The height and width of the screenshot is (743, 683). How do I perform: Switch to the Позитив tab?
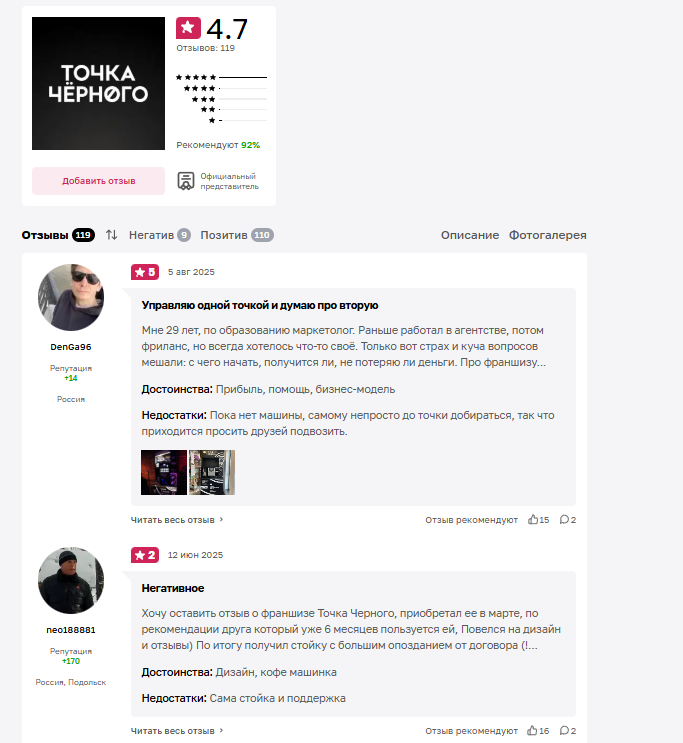tap(236, 235)
